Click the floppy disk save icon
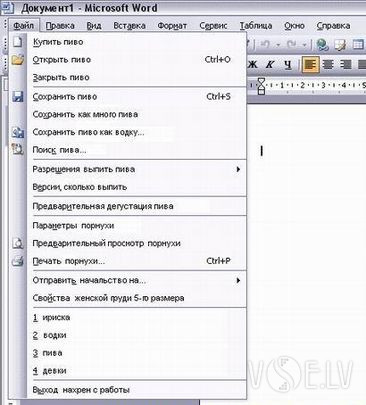This screenshot has width=366, height=405. point(17,97)
